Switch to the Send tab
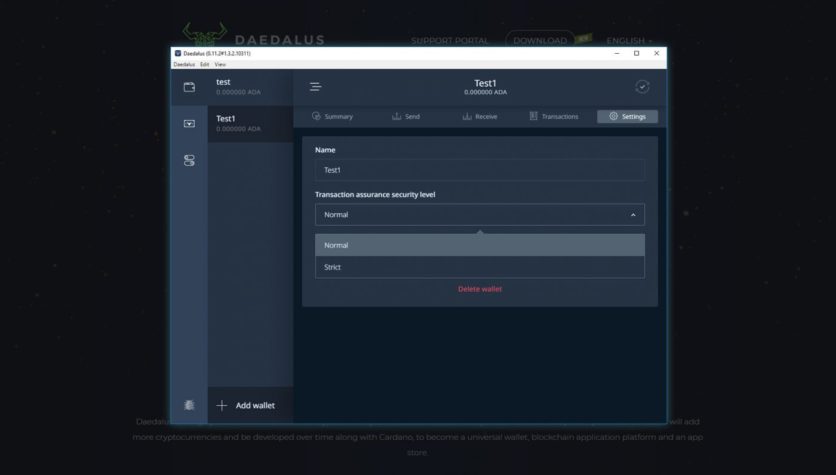Image resolution: width=836 pixels, height=475 pixels. coord(406,116)
